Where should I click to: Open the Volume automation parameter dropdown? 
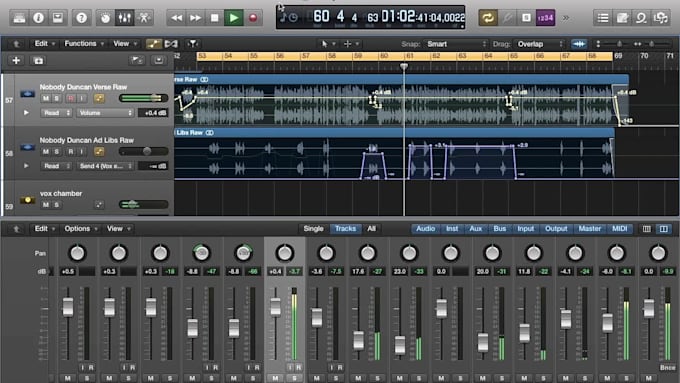(105, 113)
